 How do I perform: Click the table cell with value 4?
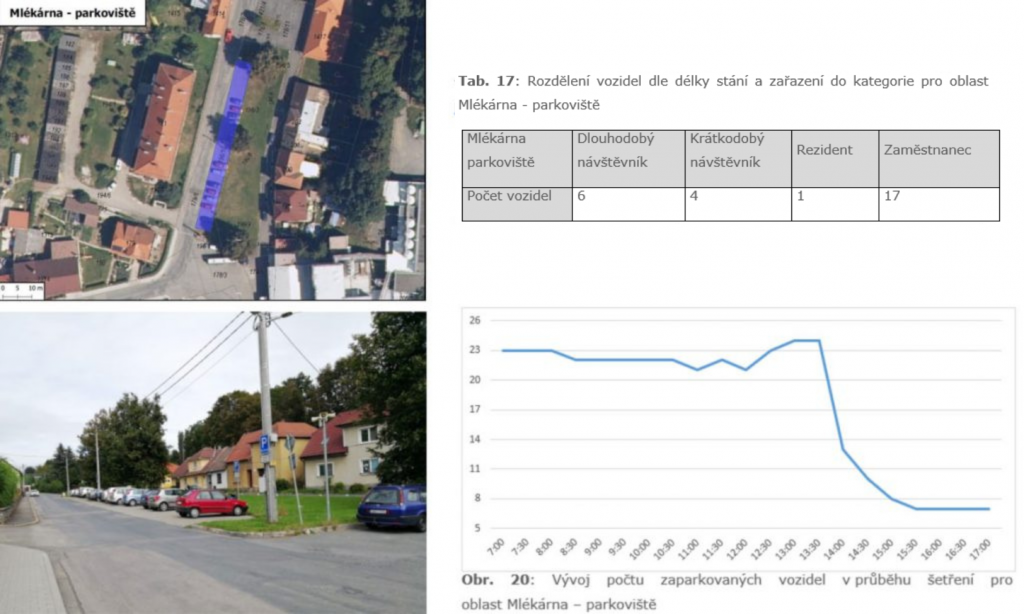tap(737, 203)
